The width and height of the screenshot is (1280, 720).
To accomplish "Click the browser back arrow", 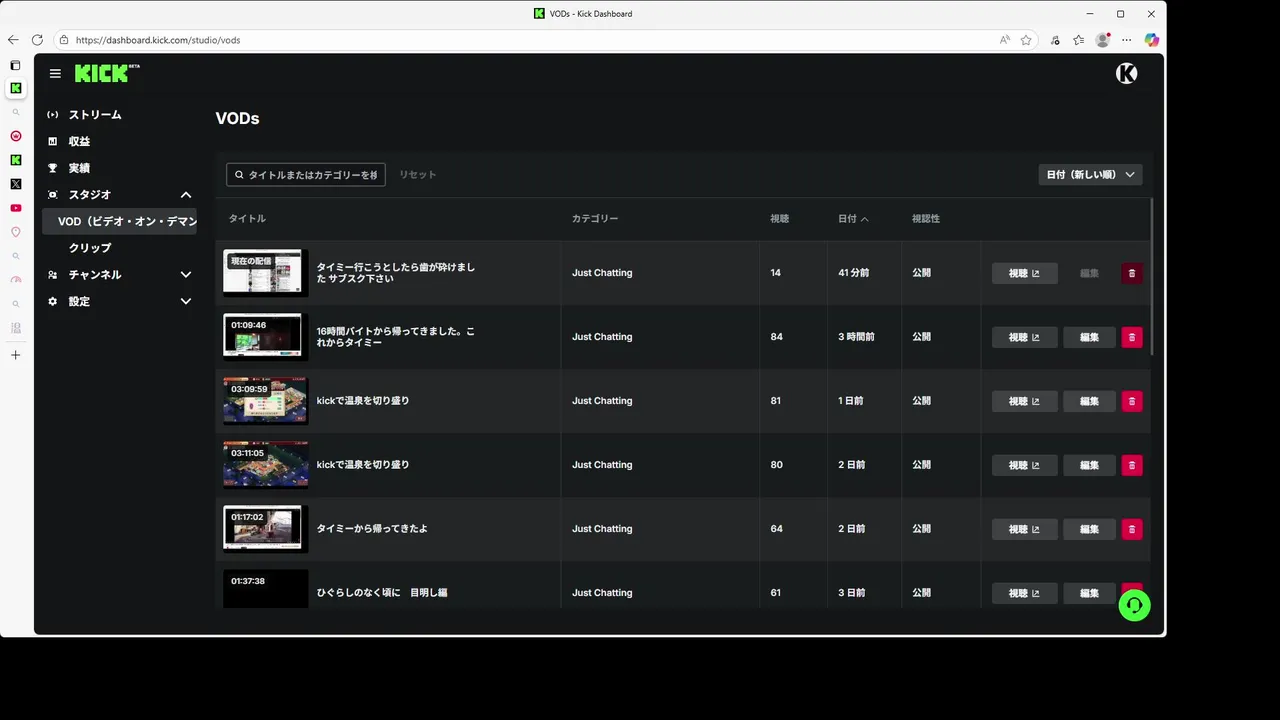I will click(x=13, y=40).
